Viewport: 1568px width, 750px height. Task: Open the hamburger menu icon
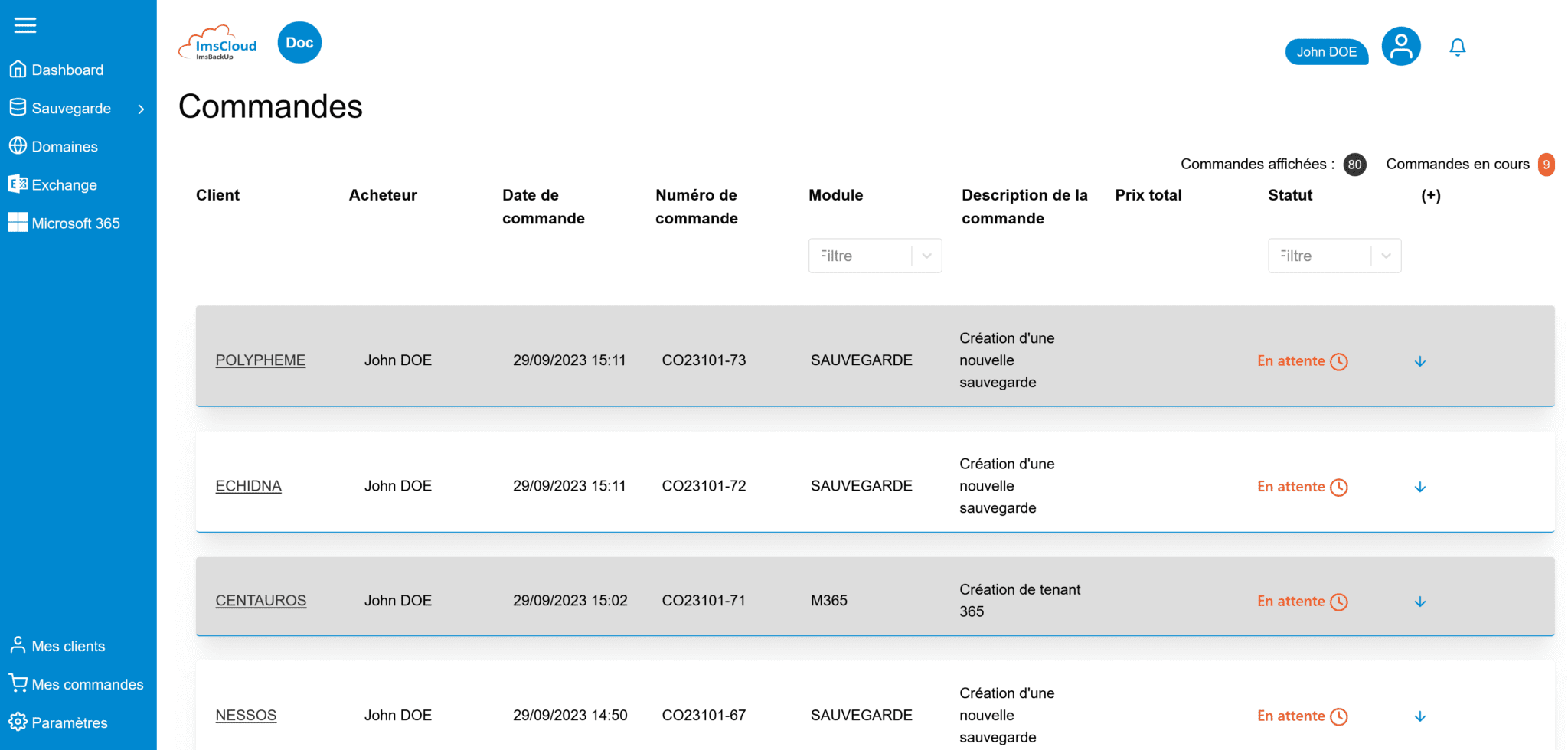coord(25,25)
